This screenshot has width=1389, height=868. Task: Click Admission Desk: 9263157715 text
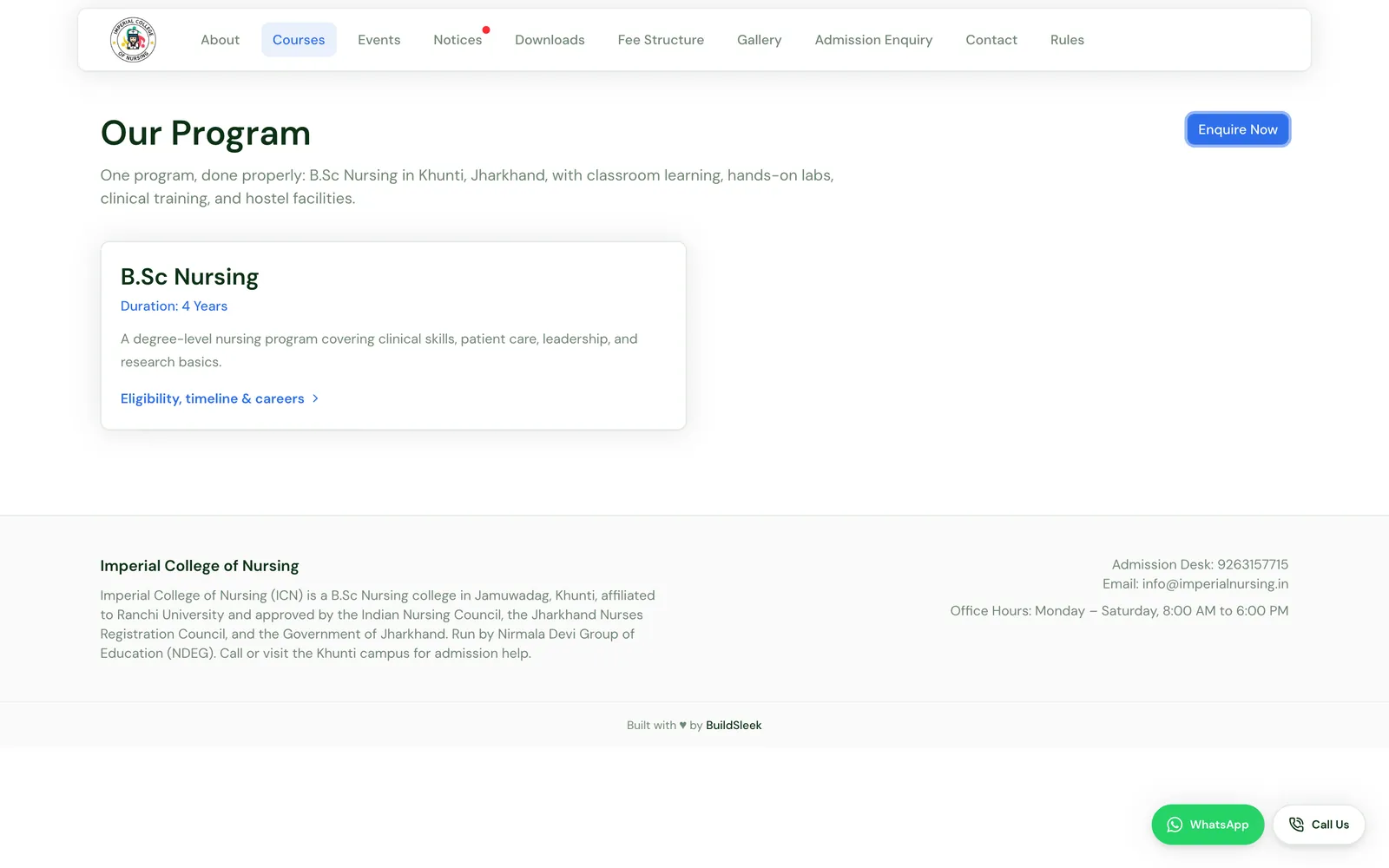[x=1200, y=564]
